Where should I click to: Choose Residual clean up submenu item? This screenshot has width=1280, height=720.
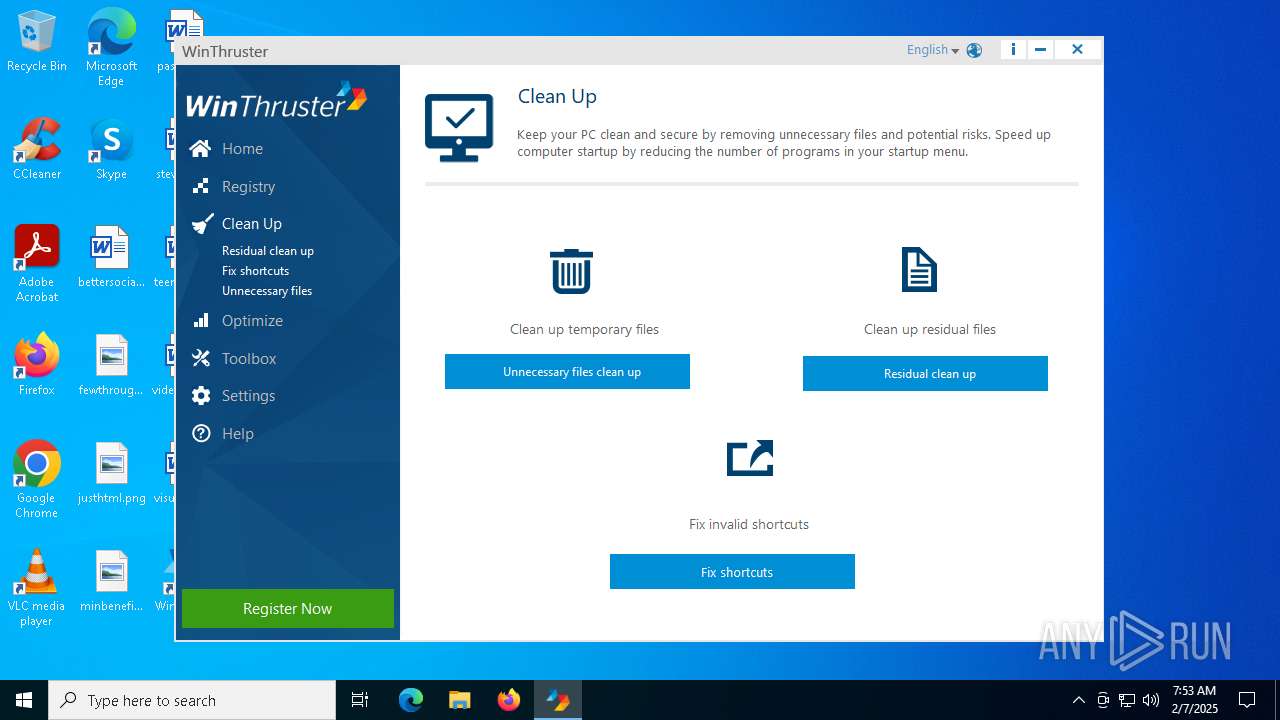268,251
